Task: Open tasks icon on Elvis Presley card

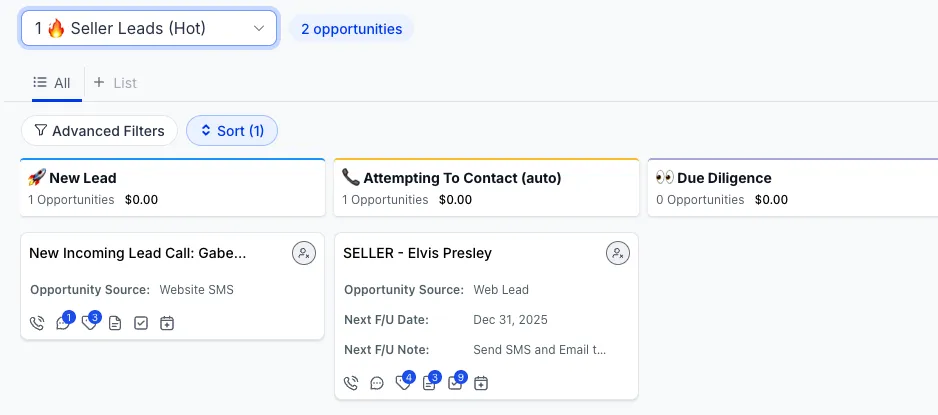Action: tap(455, 383)
